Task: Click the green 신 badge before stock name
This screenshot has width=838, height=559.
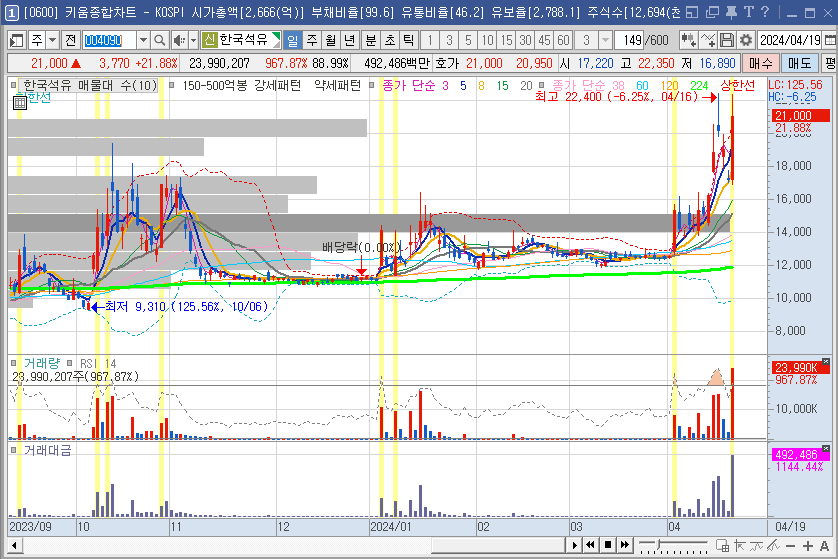Action: (x=209, y=40)
